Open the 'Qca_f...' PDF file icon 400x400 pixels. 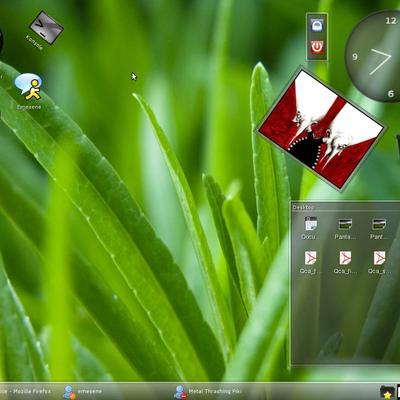click(311, 263)
